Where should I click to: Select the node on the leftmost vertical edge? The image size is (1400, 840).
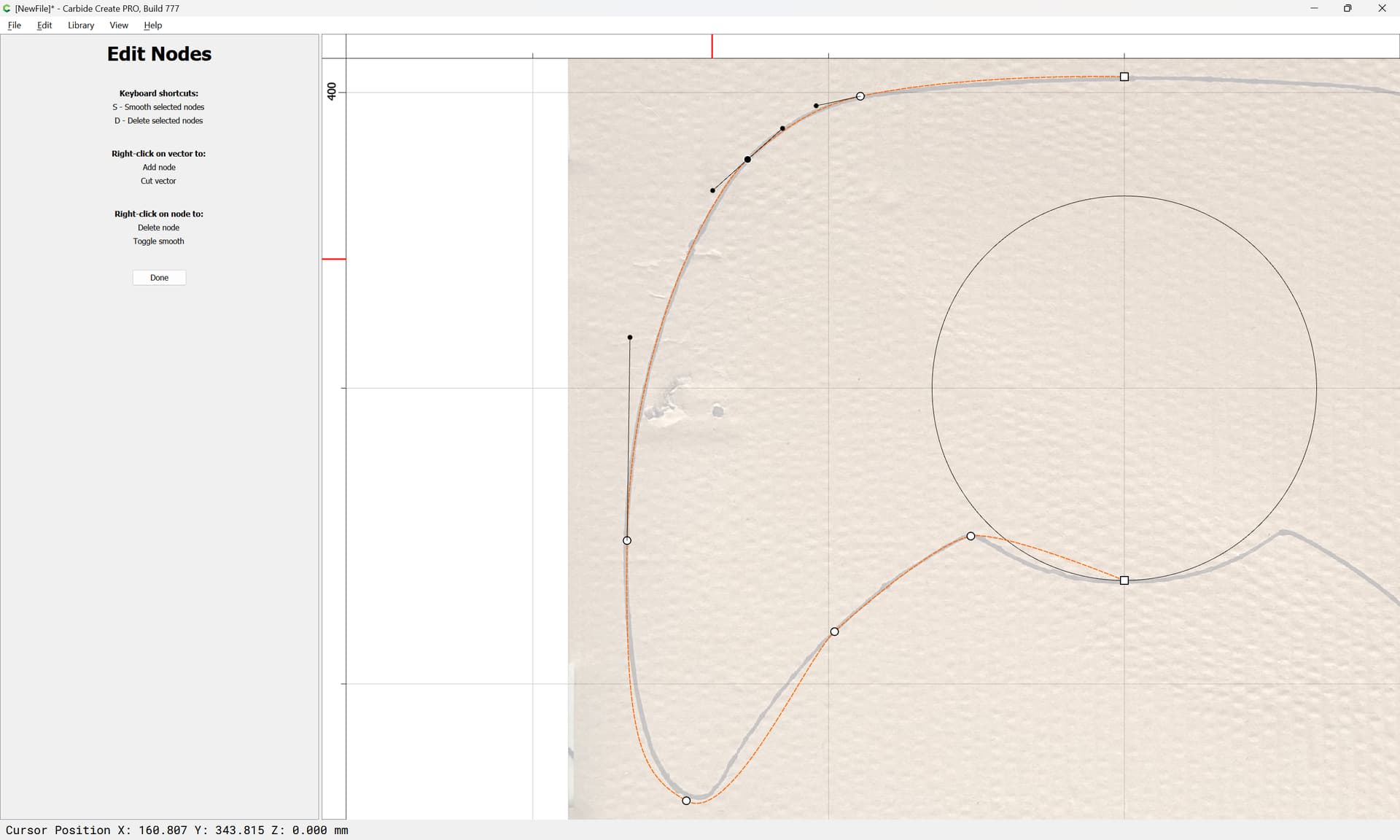pyautogui.click(x=627, y=540)
